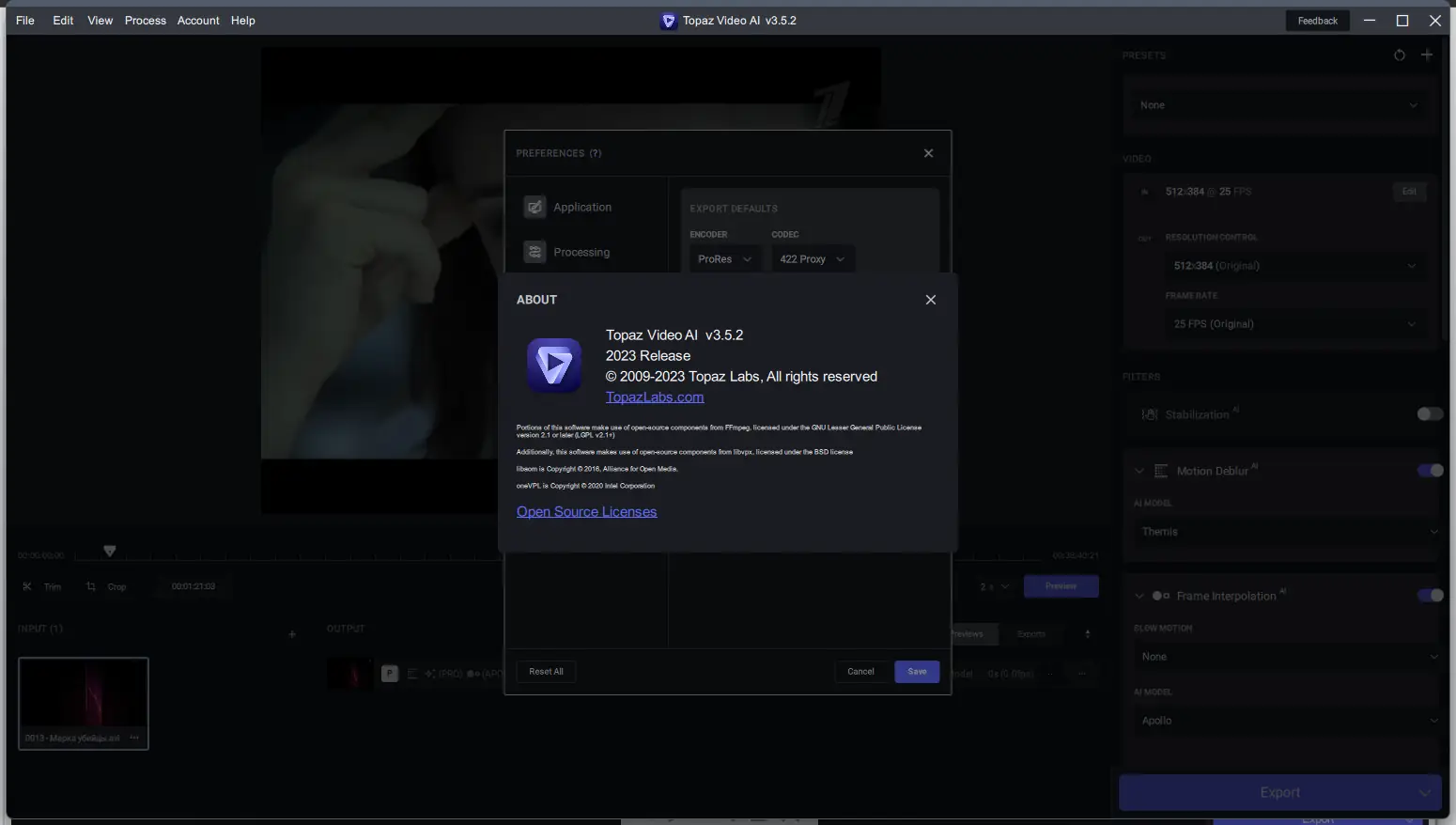Click the Topaz logo in title bar

click(x=669, y=21)
